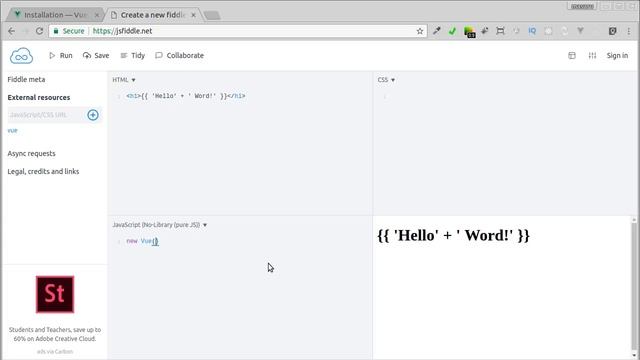
Task: Click into the HTML code line
Action: tap(186, 96)
